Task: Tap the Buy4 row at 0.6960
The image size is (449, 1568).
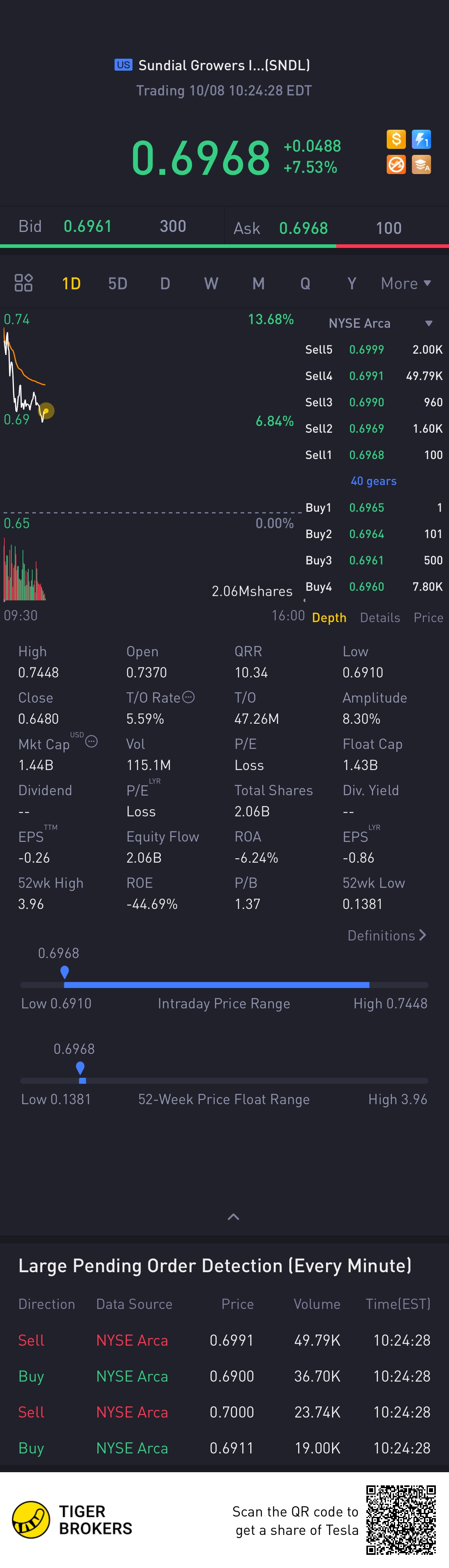Action: click(x=374, y=586)
